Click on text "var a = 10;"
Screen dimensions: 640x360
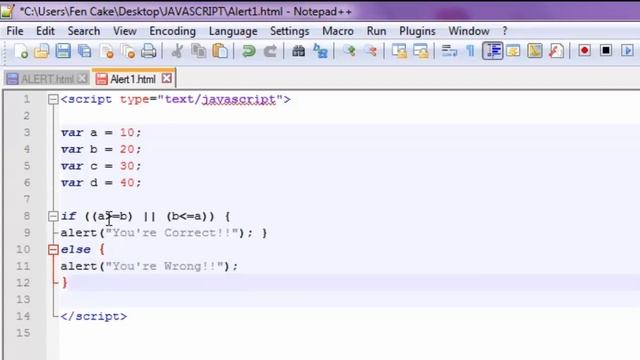tap(101, 133)
